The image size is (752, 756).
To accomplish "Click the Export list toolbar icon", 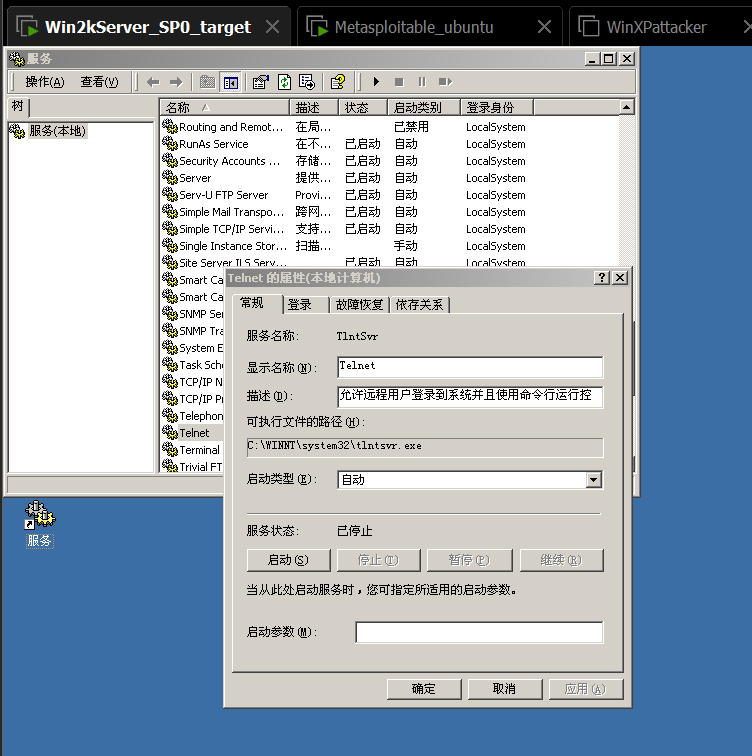I will 307,82.
